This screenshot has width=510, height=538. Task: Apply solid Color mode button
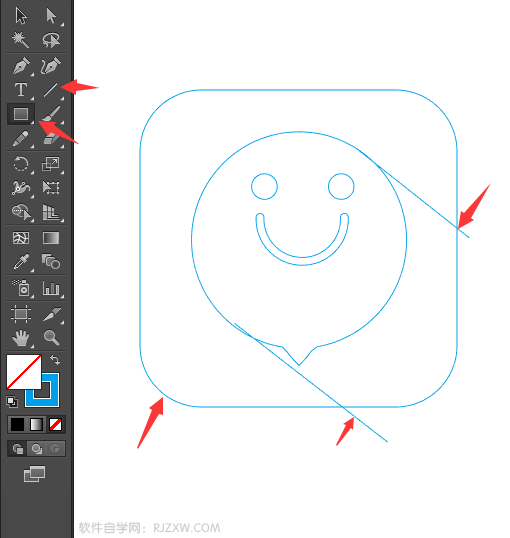(x=17, y=424)
